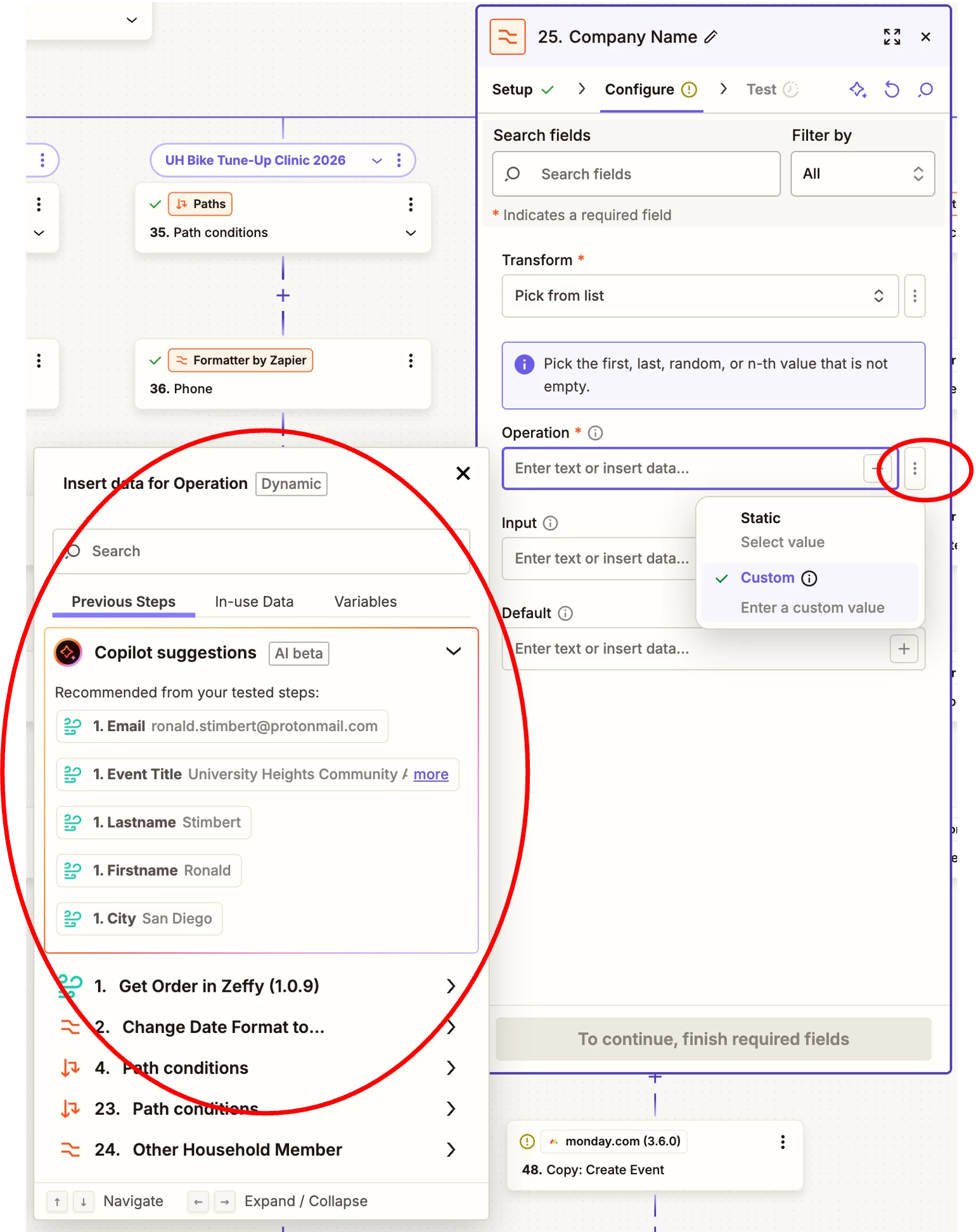
Task: Insert 1. Firstname Ronald suggestion
Action: 149,871
